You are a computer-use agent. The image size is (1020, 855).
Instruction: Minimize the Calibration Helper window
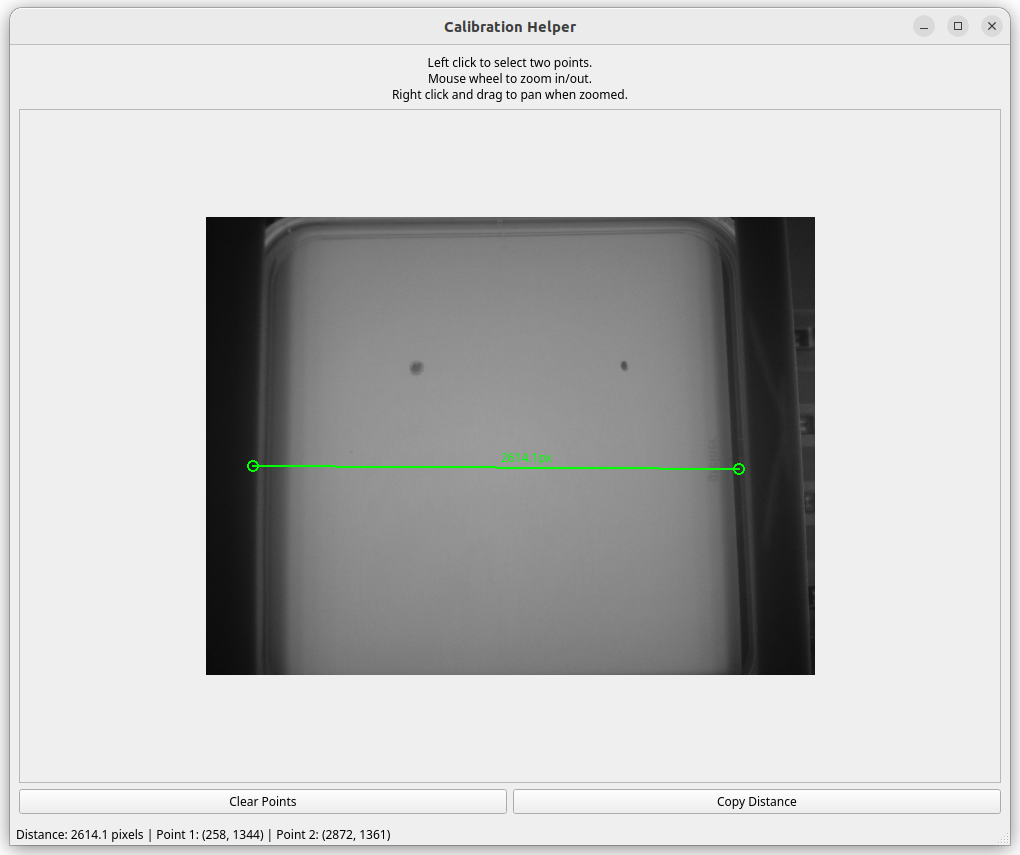coord(923,26)
